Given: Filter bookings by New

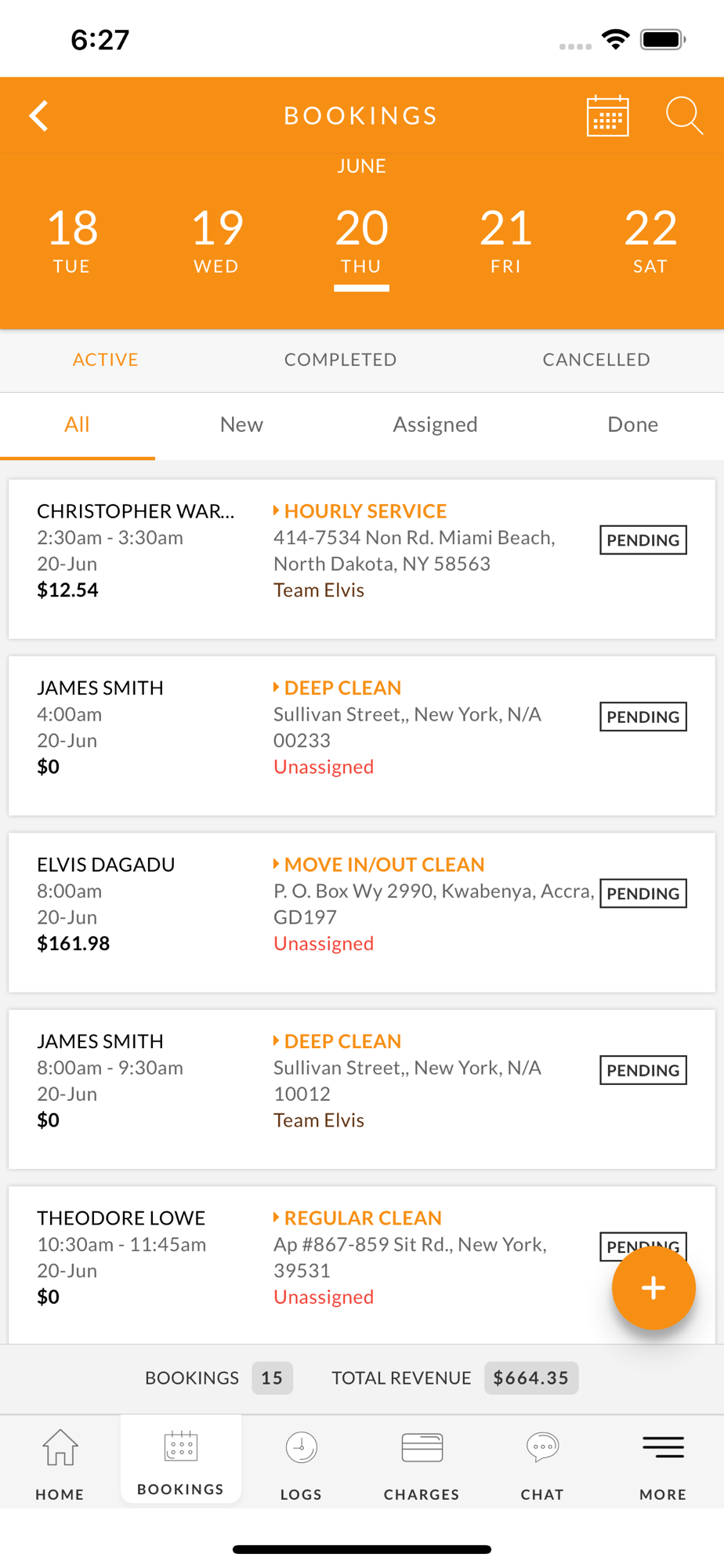Looking at the screenshot, I should 241,425.
